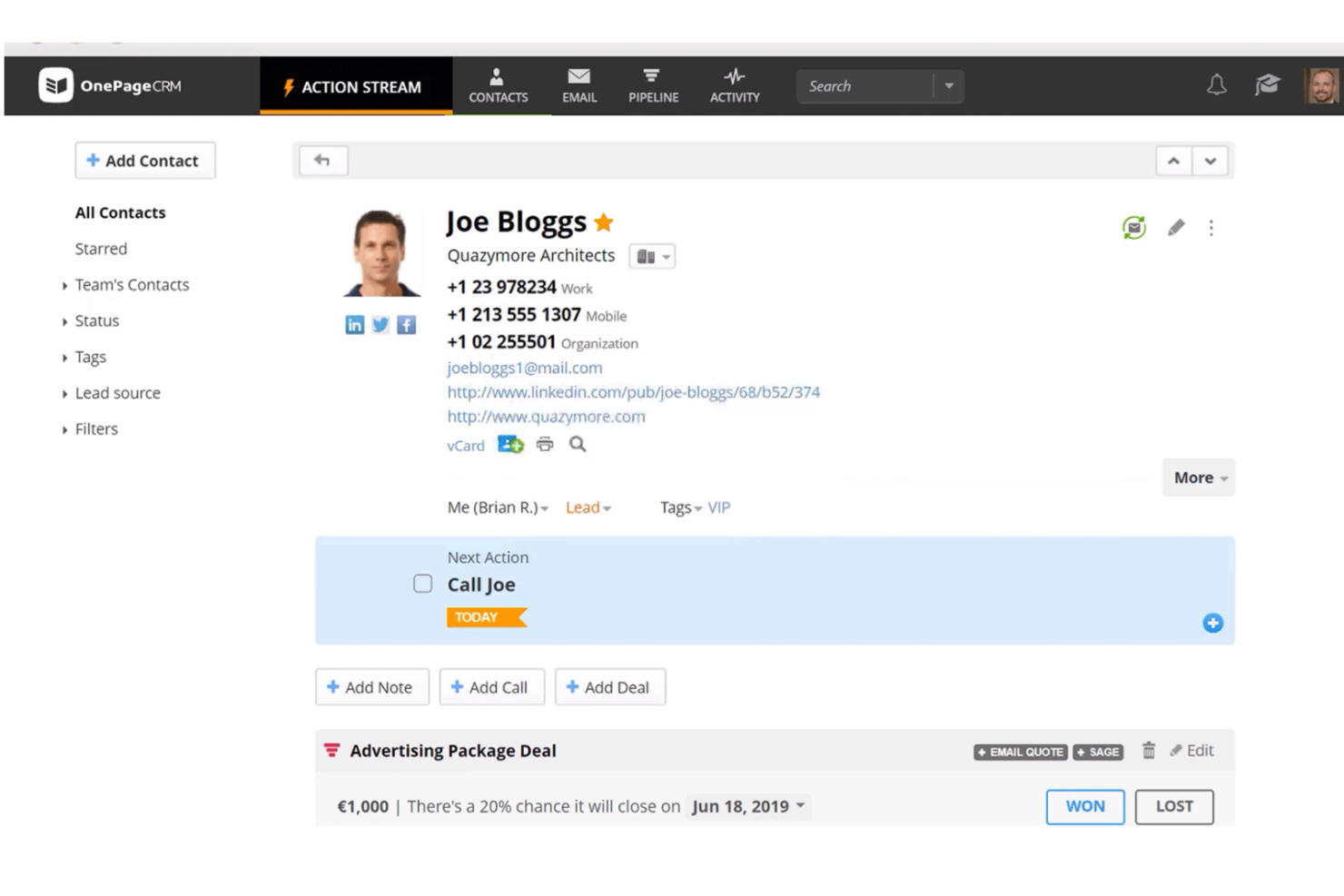Print Joe's contact details via printer icon
Image resolution: width=1344 pixels, height=896 pixels.
click(544, 445)
